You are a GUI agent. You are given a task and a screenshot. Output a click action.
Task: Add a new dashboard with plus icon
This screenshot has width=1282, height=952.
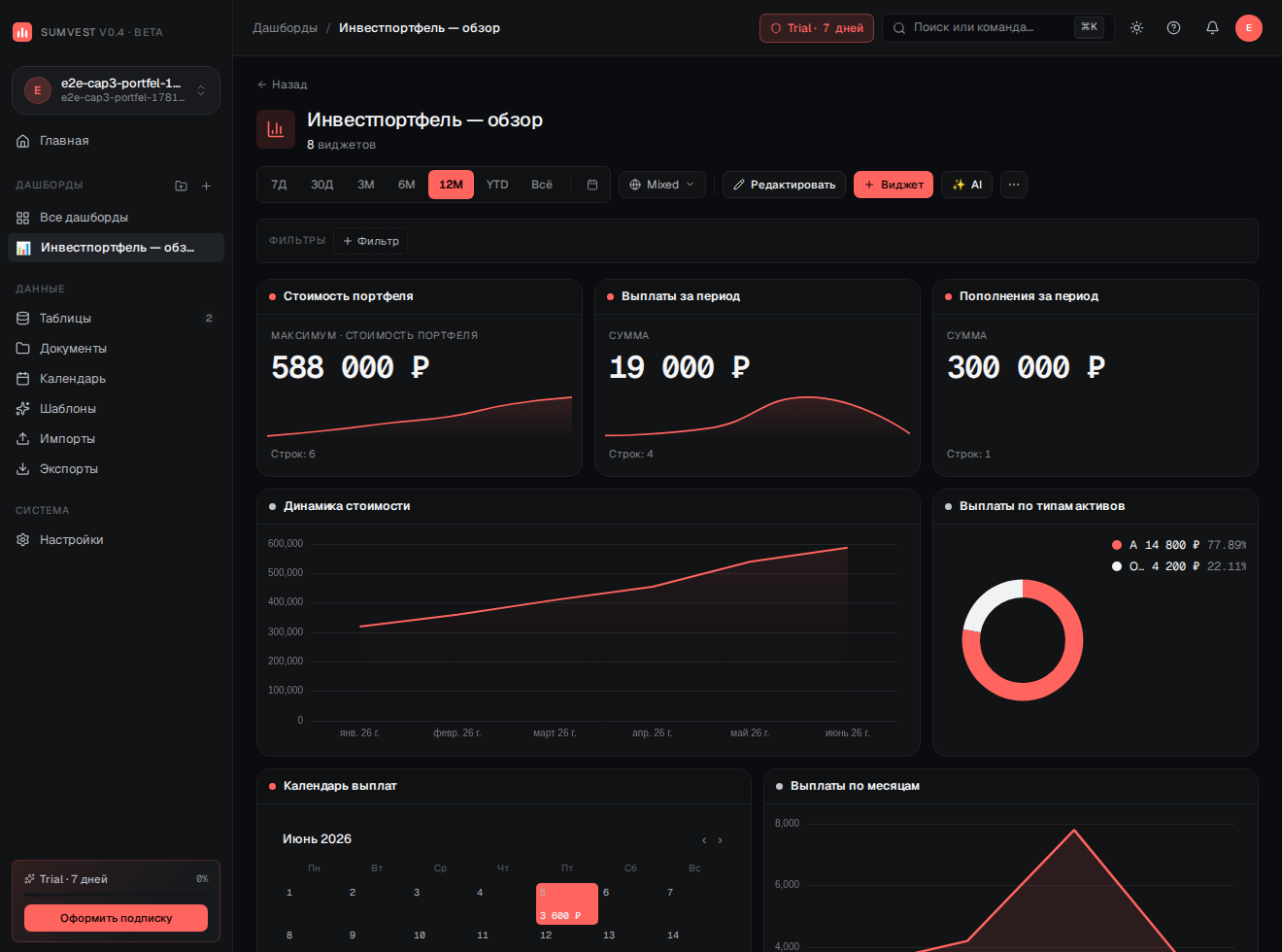(206, 186)
